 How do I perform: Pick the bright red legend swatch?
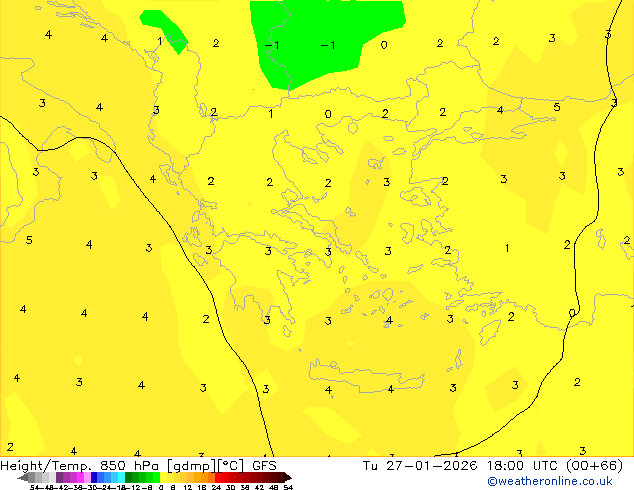coord(218,477)
